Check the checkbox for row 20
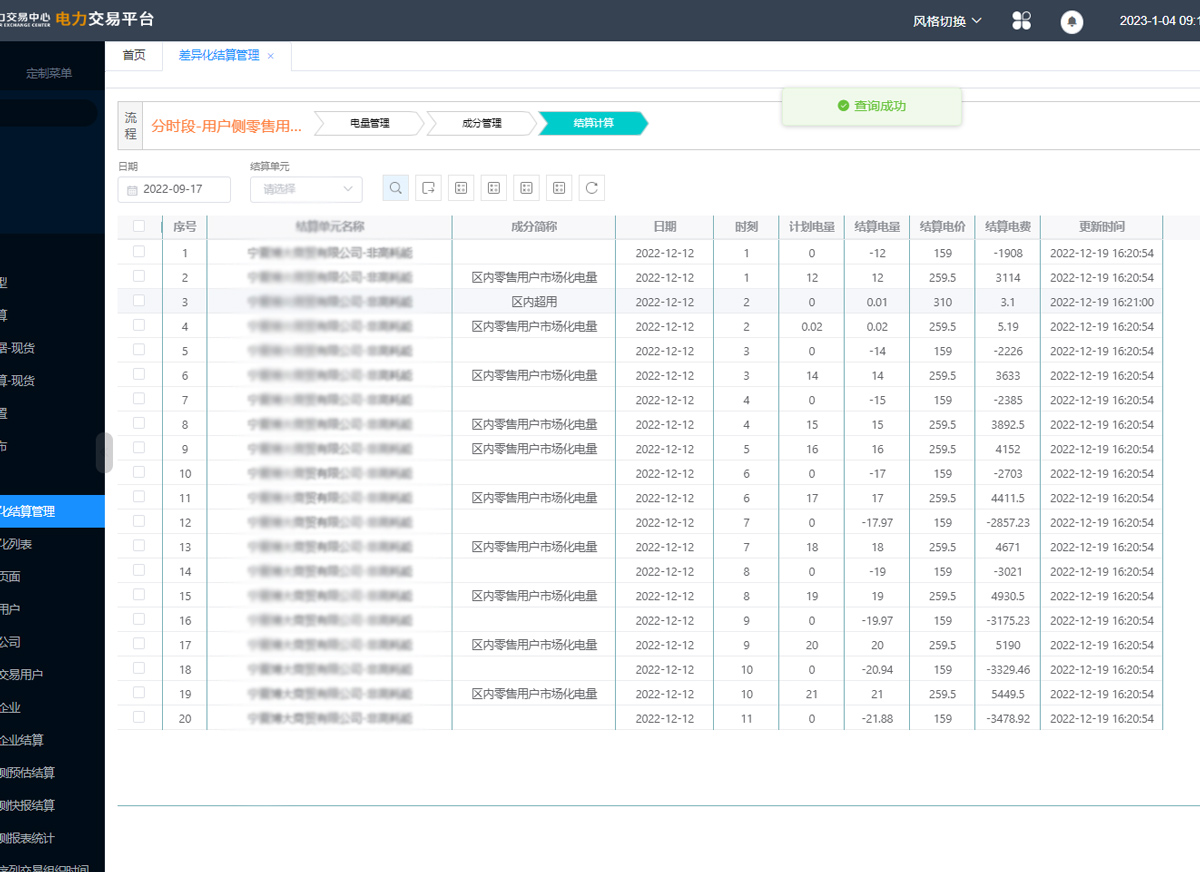Viewport: 1200px width, 872px height. point(139,717)
